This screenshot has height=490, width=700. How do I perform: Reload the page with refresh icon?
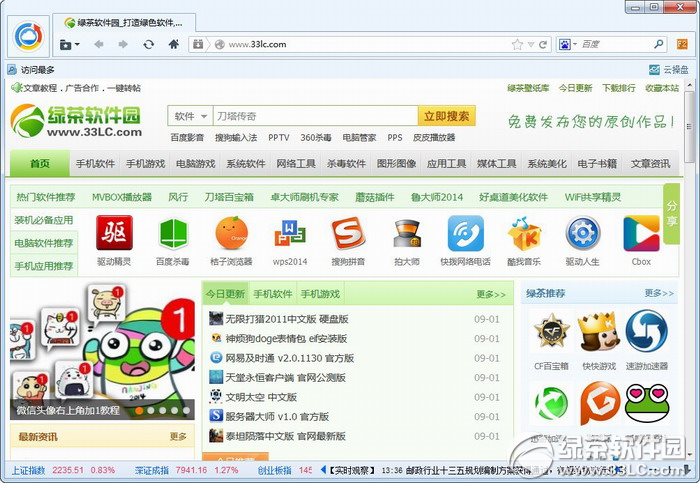click(149, 44)
